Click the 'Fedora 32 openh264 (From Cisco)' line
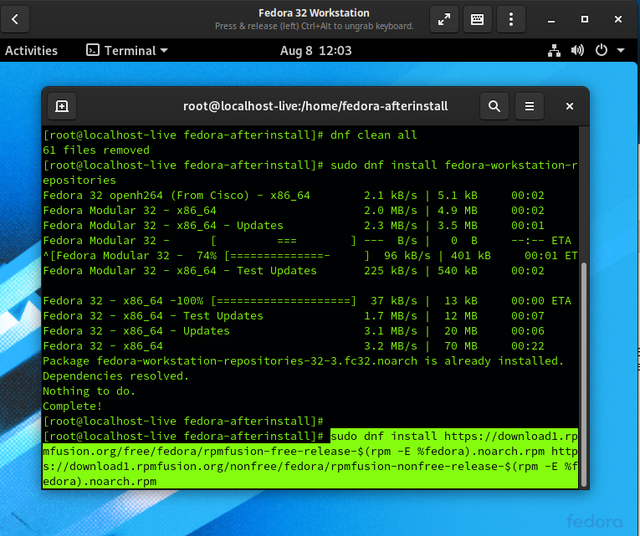The height and width of the screenshot is (536, 640). pos(293,196)
